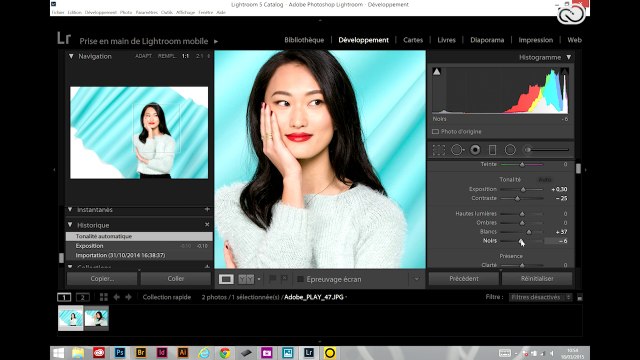Click the Précédent button
Viewport: 640px width, 360px height.
click(x=464, y=278)
